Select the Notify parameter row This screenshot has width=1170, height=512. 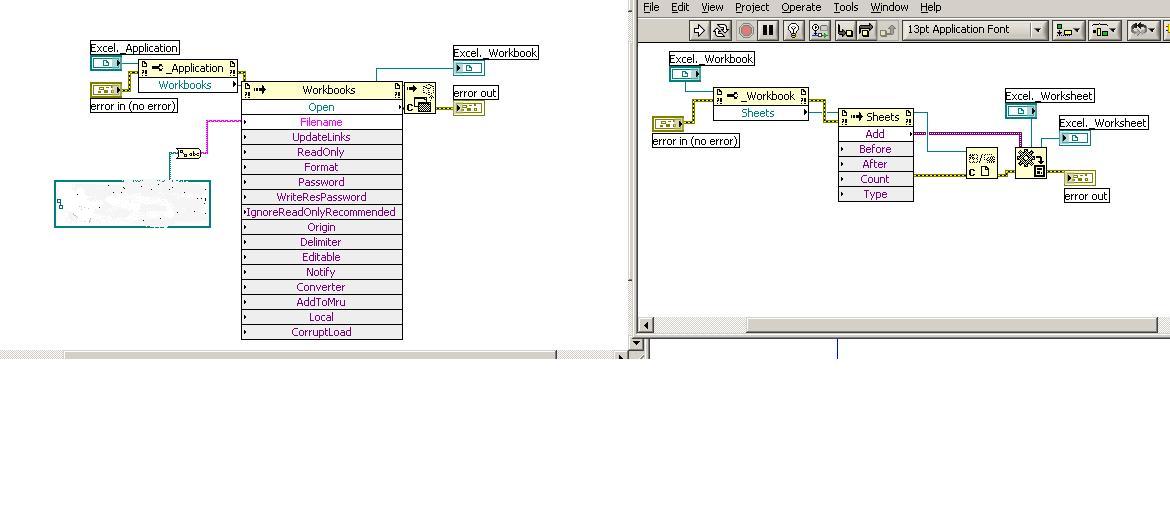coord(322,272)
